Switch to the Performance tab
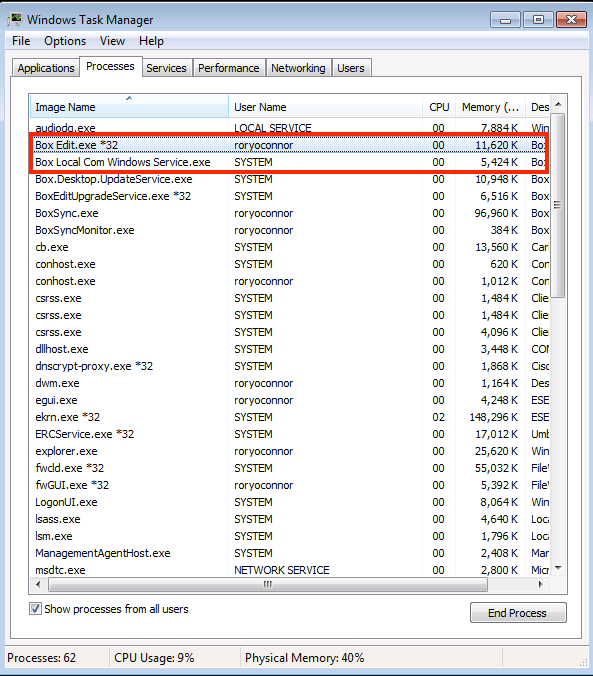The image size is (593, 676). (x=229, y=68)
